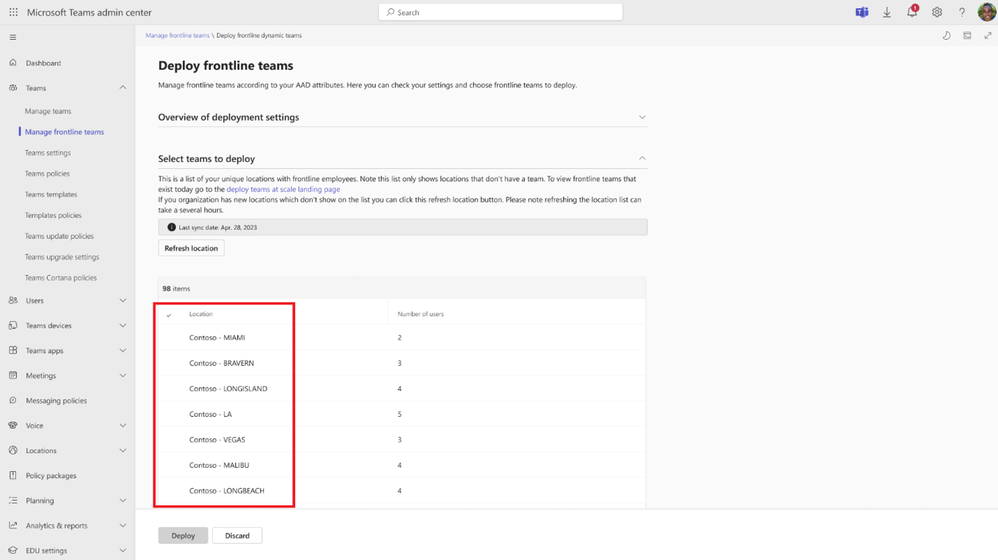This screenshot has width=998, height=560.
Task: Open Teams policies in sidebar
Action: click(47, 174)
